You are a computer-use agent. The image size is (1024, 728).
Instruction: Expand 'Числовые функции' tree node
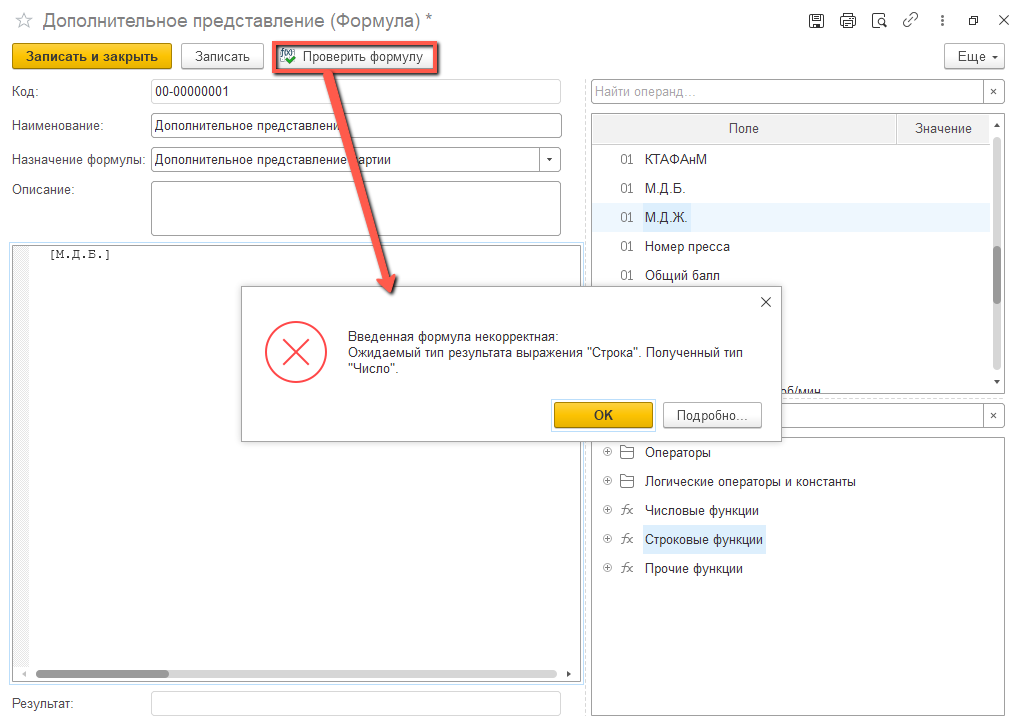tap(607, 510)
